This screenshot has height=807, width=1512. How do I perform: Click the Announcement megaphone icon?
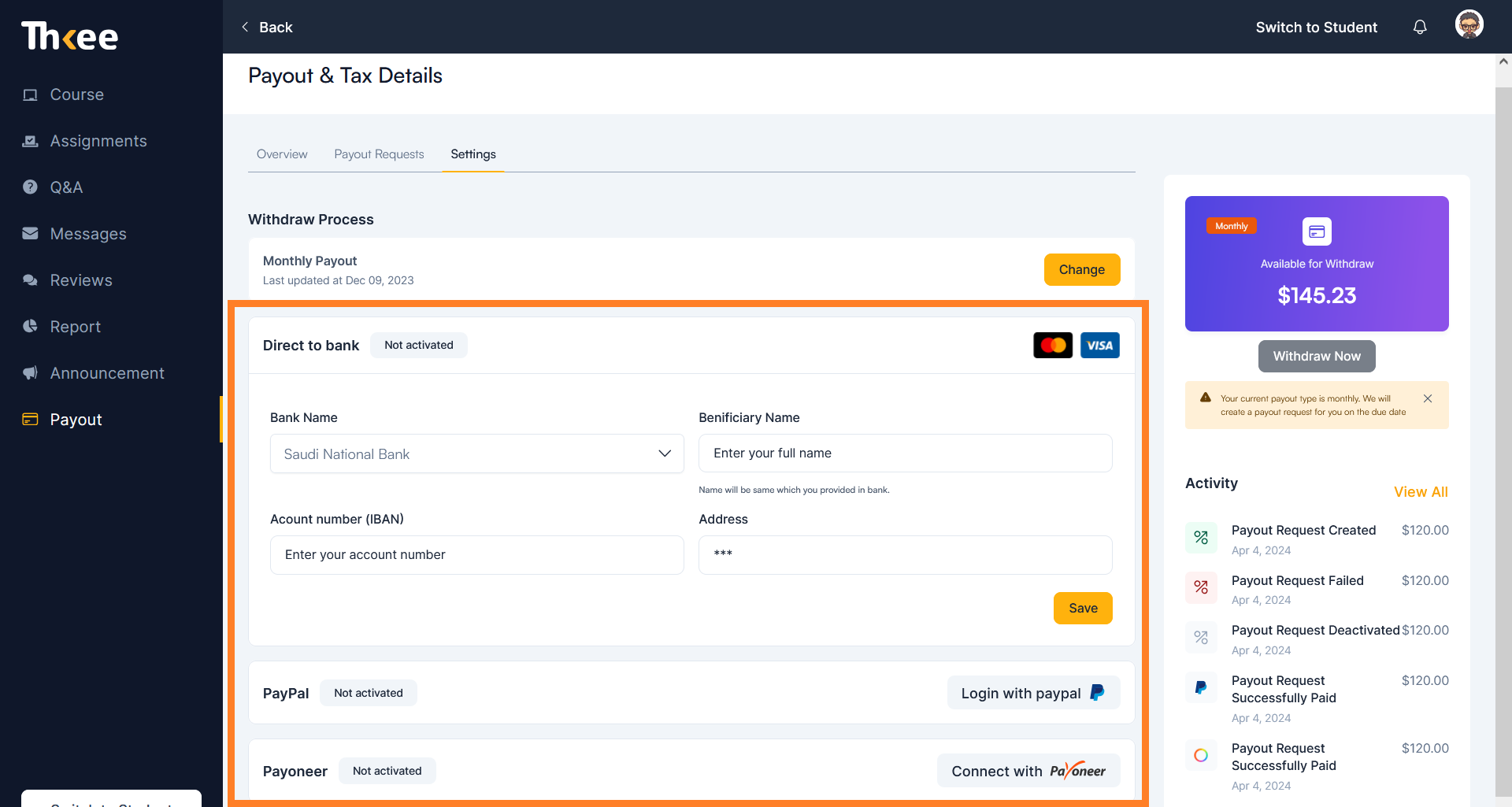pyautogui.click(x=30, y=373)
